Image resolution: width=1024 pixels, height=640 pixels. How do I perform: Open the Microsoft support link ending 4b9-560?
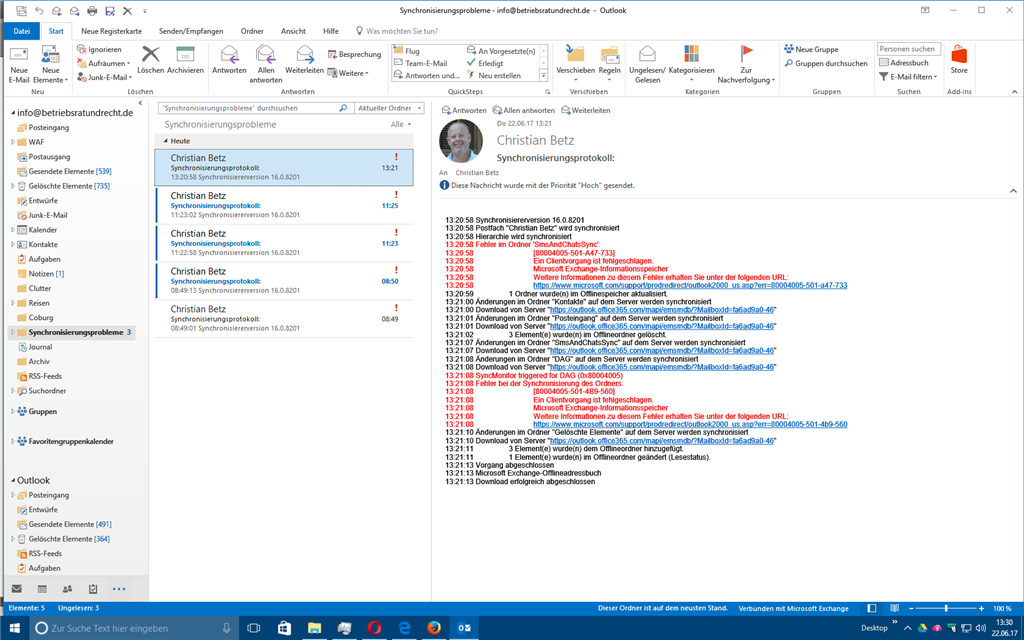coord(690,424)
